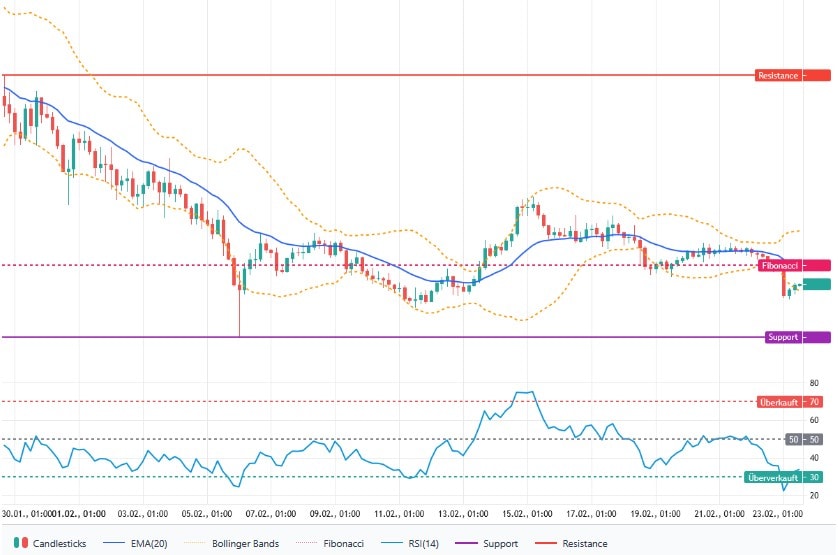Click the gray 50 RSI midline label
The height and width of the screenshot is (555, 838).
click(x=804, y=439)
